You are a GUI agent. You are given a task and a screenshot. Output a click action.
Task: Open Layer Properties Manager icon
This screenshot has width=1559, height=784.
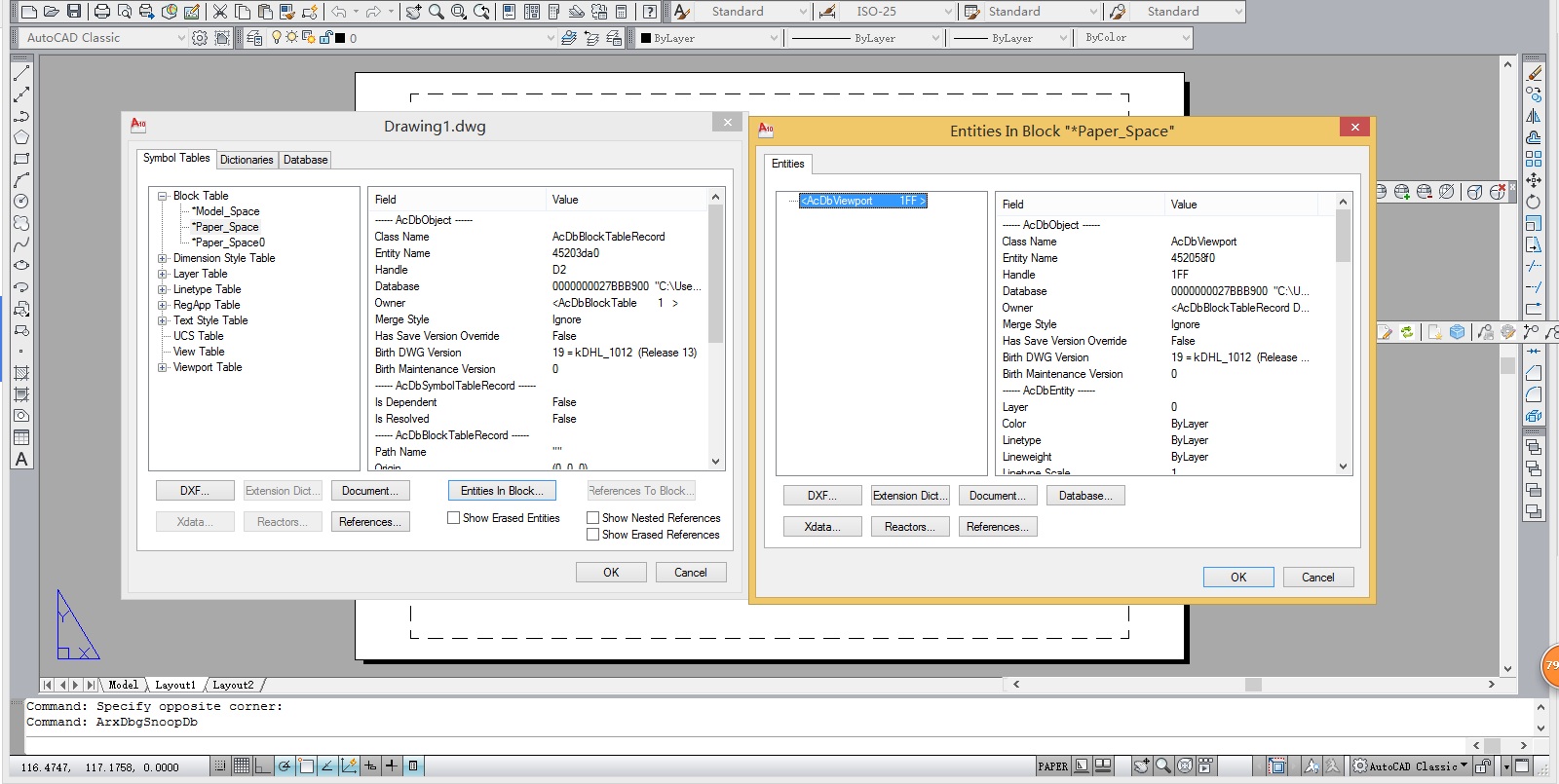tap(254, 38)
